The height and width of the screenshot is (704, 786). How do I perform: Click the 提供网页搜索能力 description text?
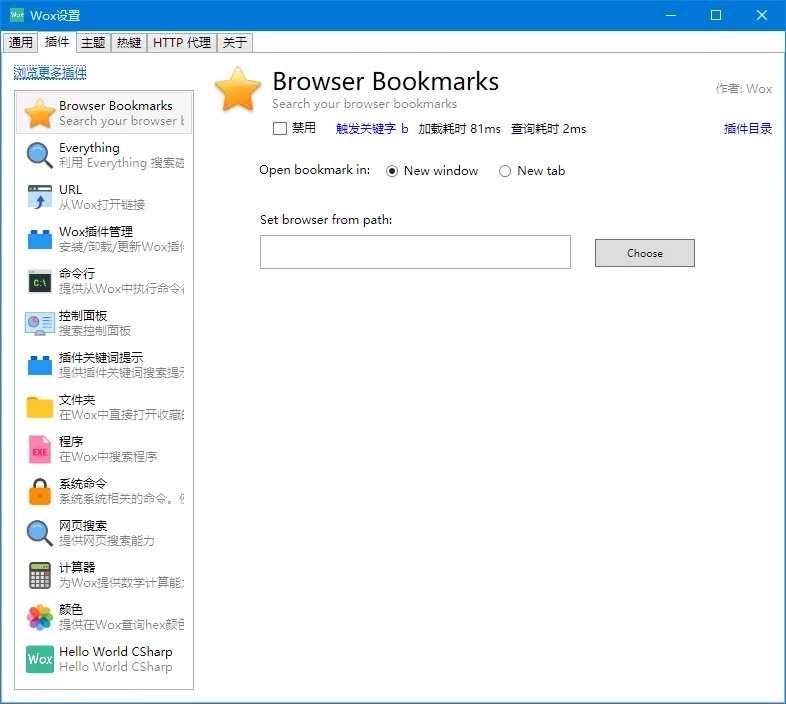coord(107,540)
